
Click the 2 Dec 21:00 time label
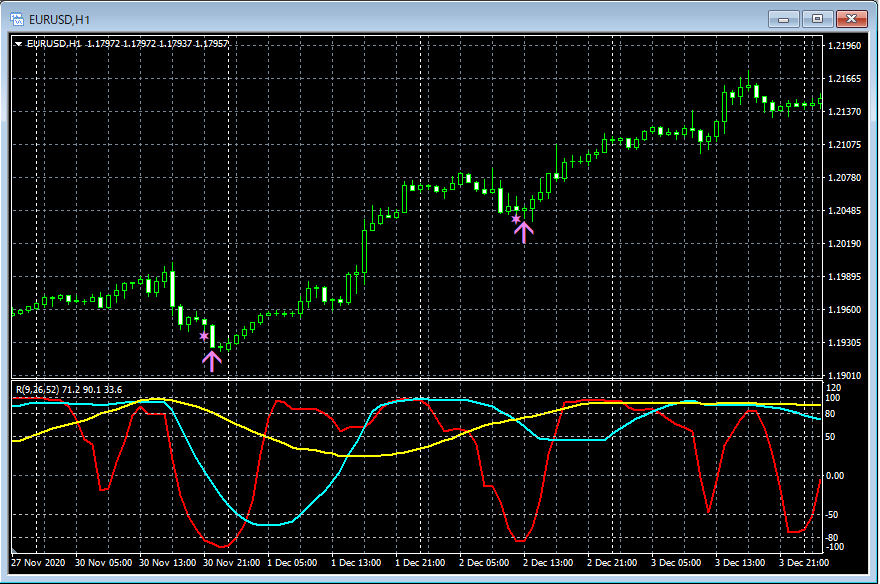pyautogui.click(x=612, y=563)
